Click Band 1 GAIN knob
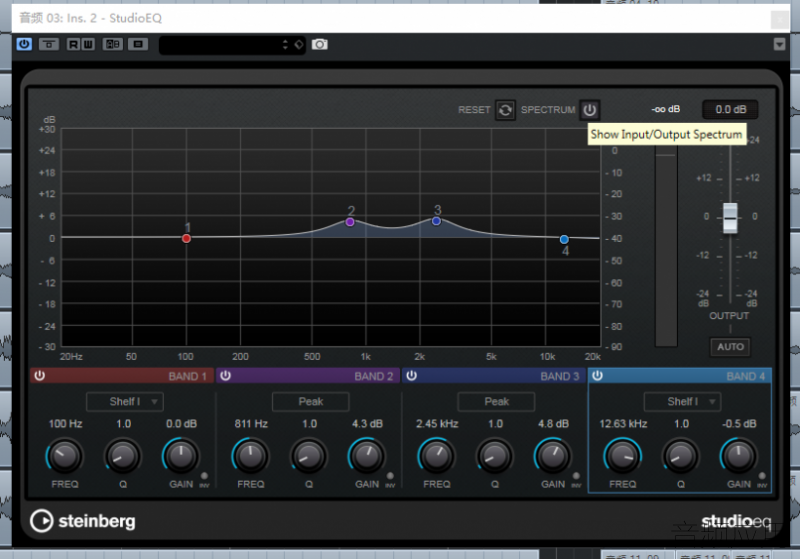800x559 pixels. click(x=181, y=455)
